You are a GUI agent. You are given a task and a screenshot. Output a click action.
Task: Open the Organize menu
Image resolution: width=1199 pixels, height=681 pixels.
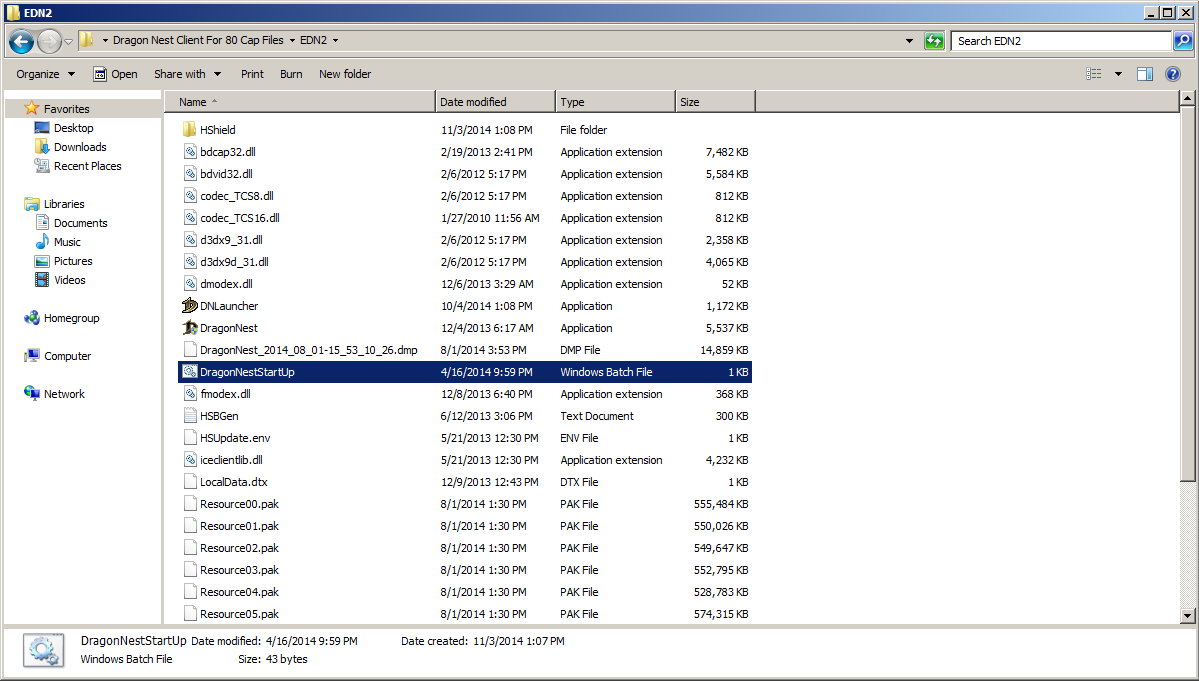tap(45, 74)
